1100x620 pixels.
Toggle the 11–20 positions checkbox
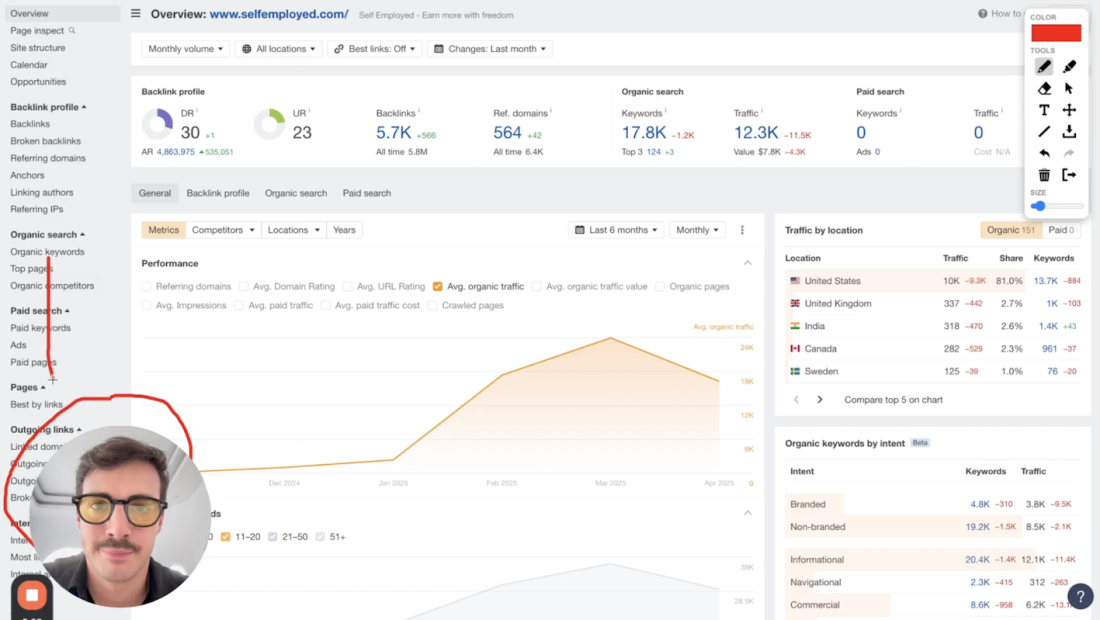coord(225,537)
